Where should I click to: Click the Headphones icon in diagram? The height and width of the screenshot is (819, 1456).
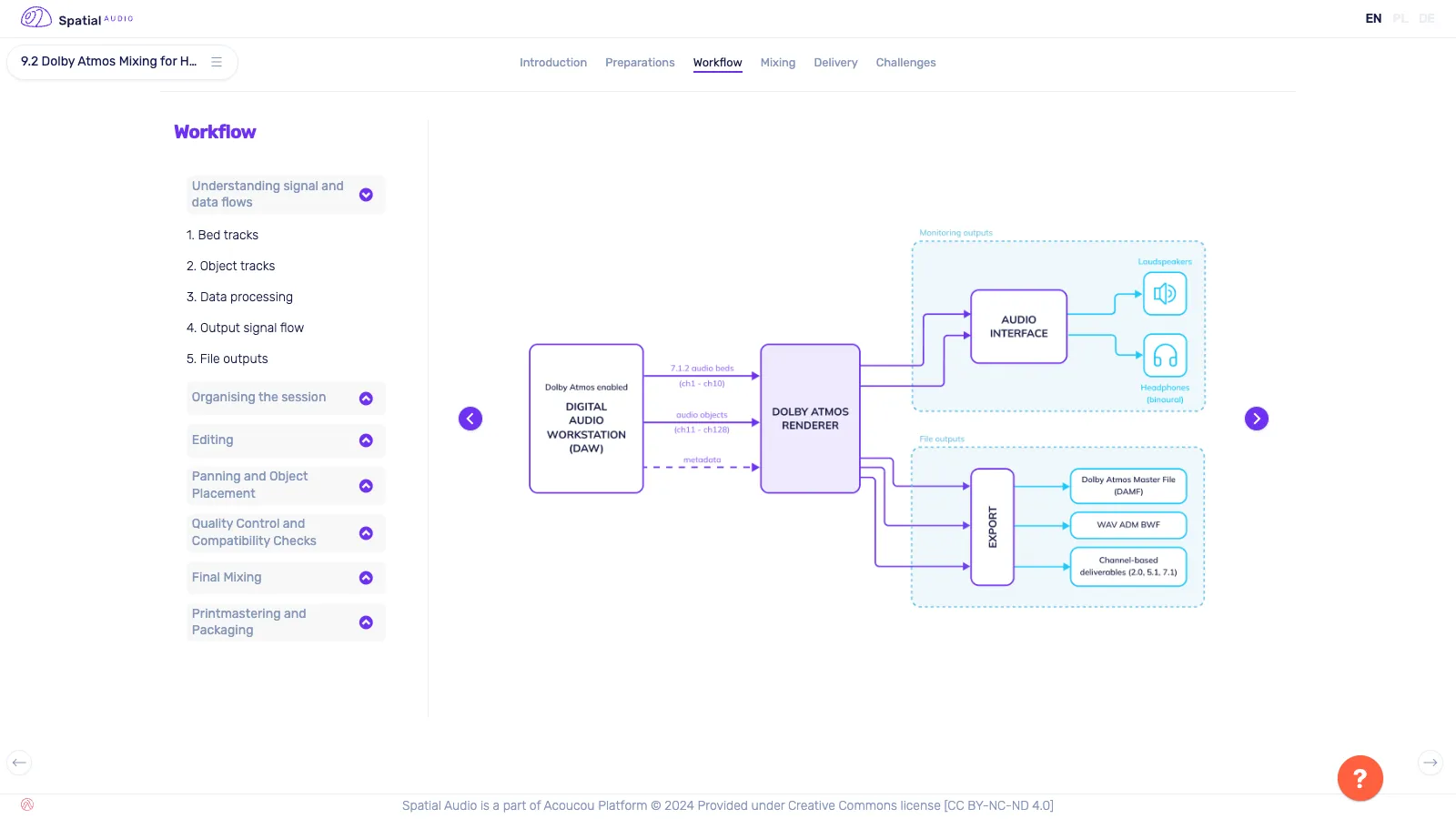point(1165,355)
